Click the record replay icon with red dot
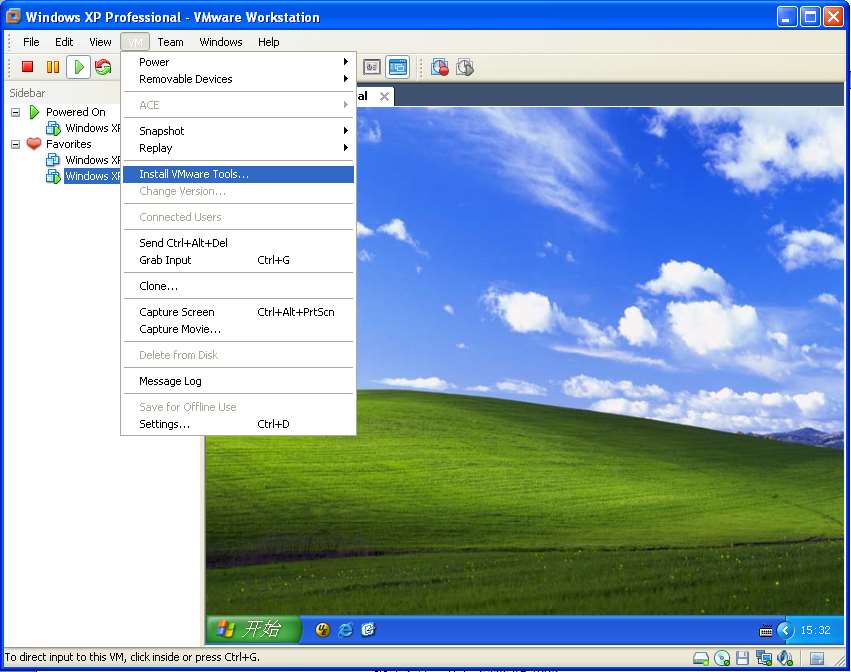 pos(440,67)
